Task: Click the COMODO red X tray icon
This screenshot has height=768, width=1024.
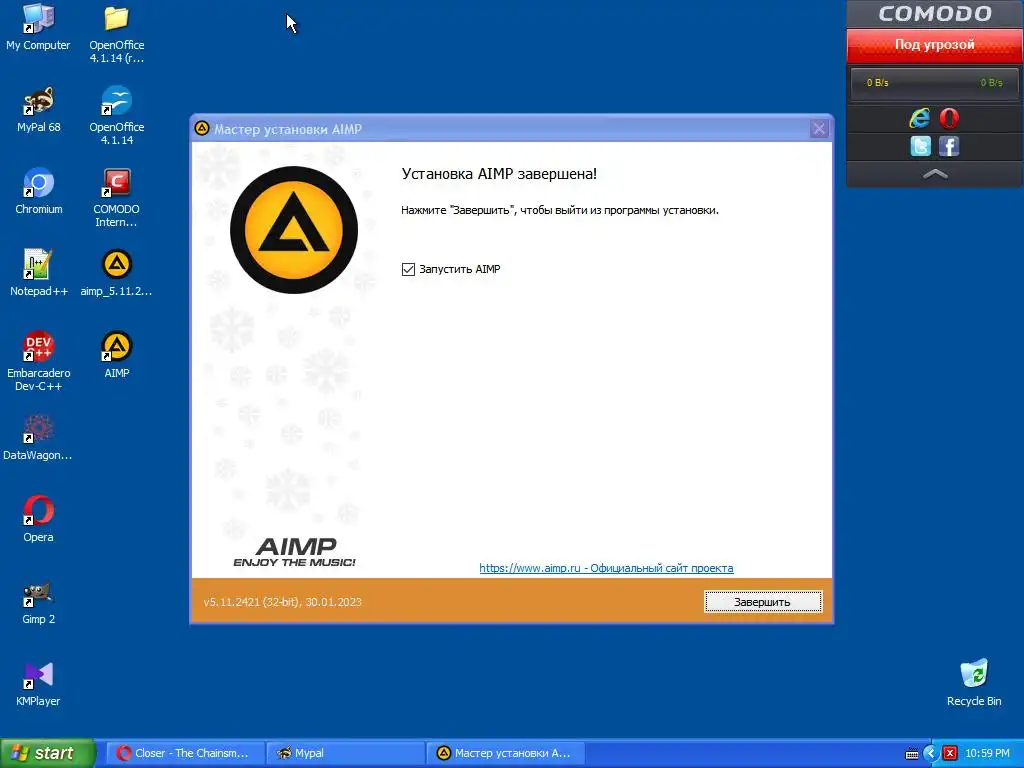Action: [950, 753]
